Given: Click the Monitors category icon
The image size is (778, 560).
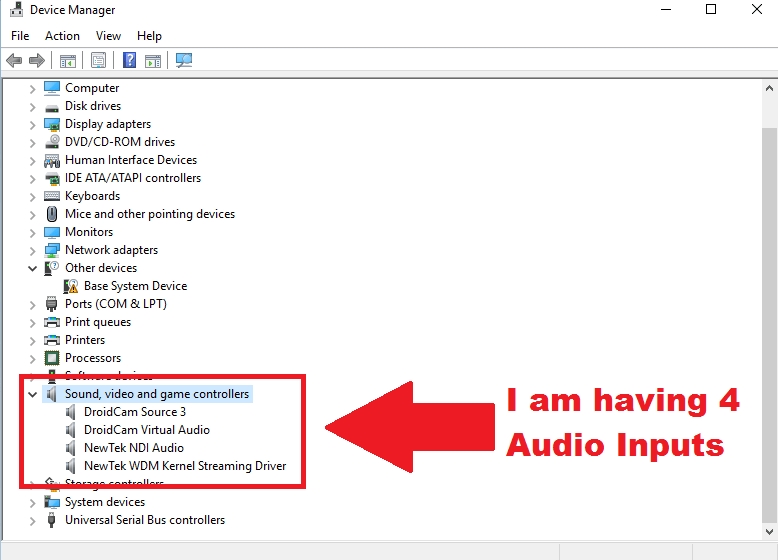Looking at the screenshot, I should point(52,232).
